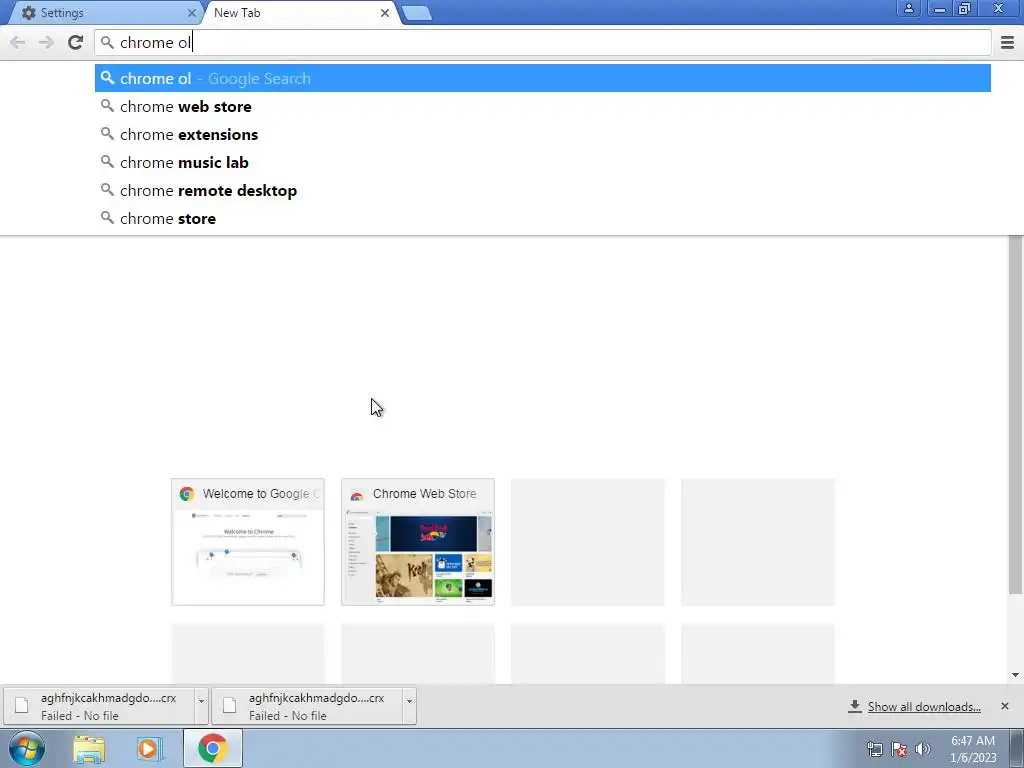
Task: Open the Welcome to Google Chrome thumbnail
Action: pyautogui.click(x=248, y=542)
